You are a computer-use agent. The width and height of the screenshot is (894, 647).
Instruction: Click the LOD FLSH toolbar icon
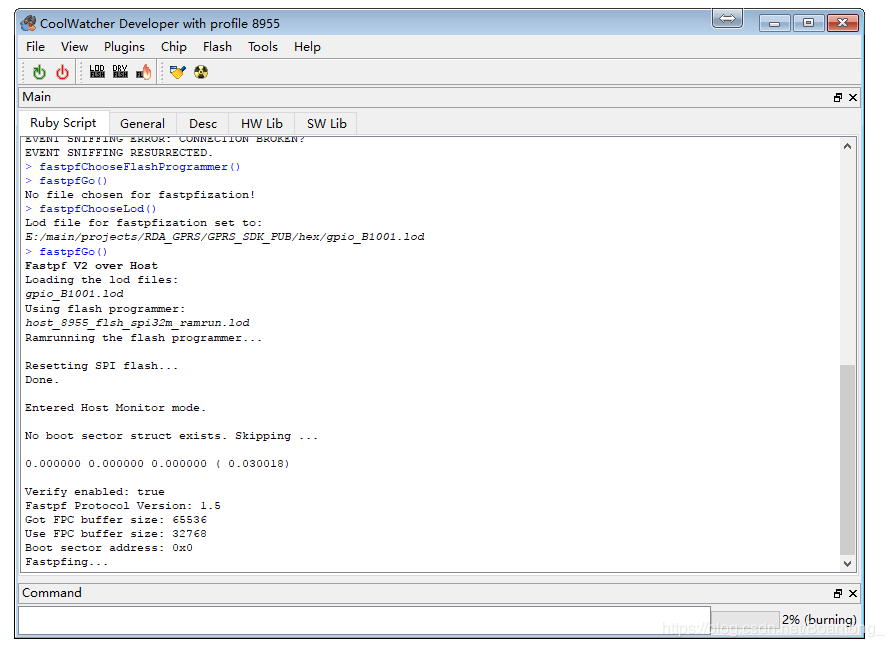pos(97,72)
